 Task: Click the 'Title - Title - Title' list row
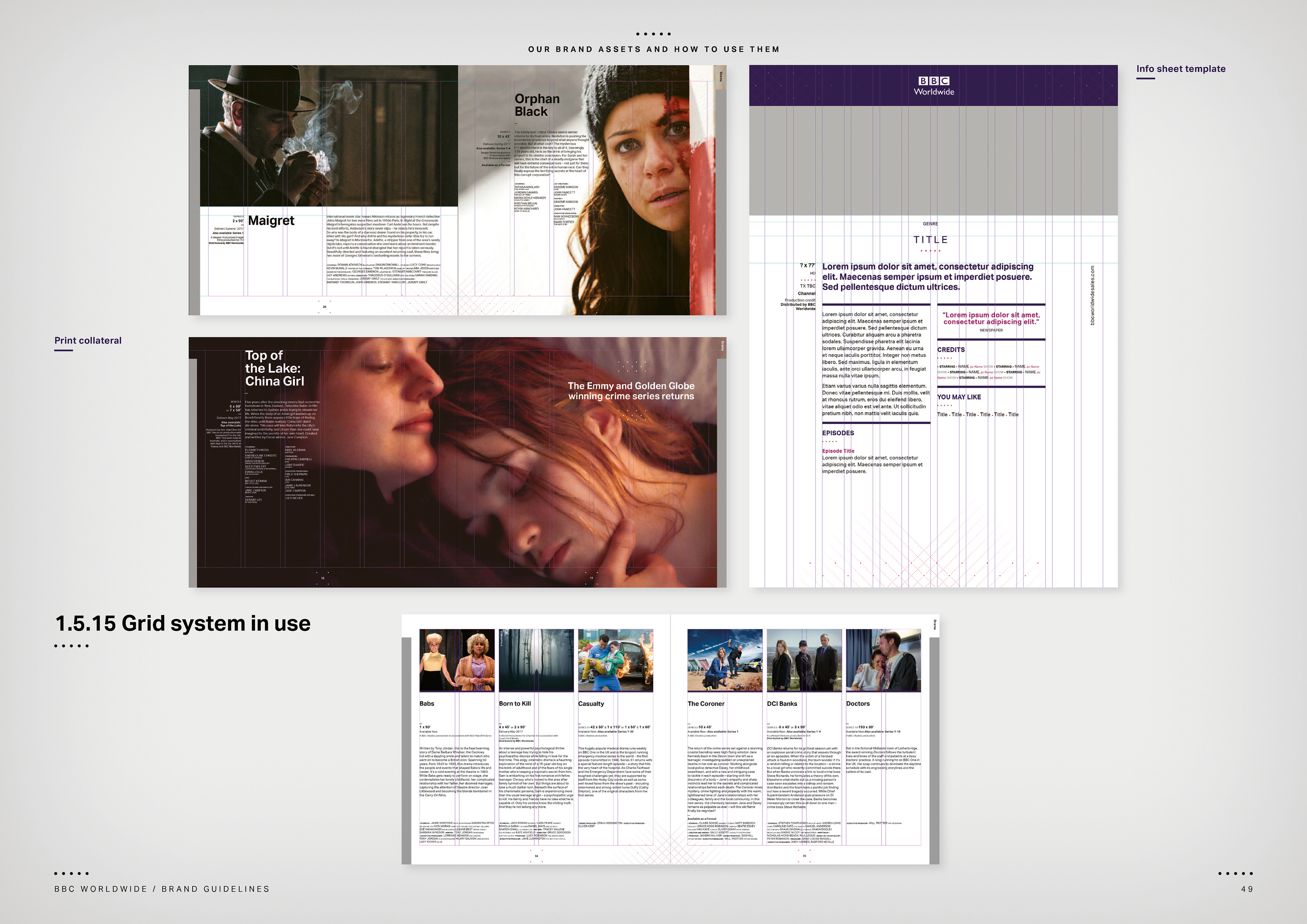[978, 415]
